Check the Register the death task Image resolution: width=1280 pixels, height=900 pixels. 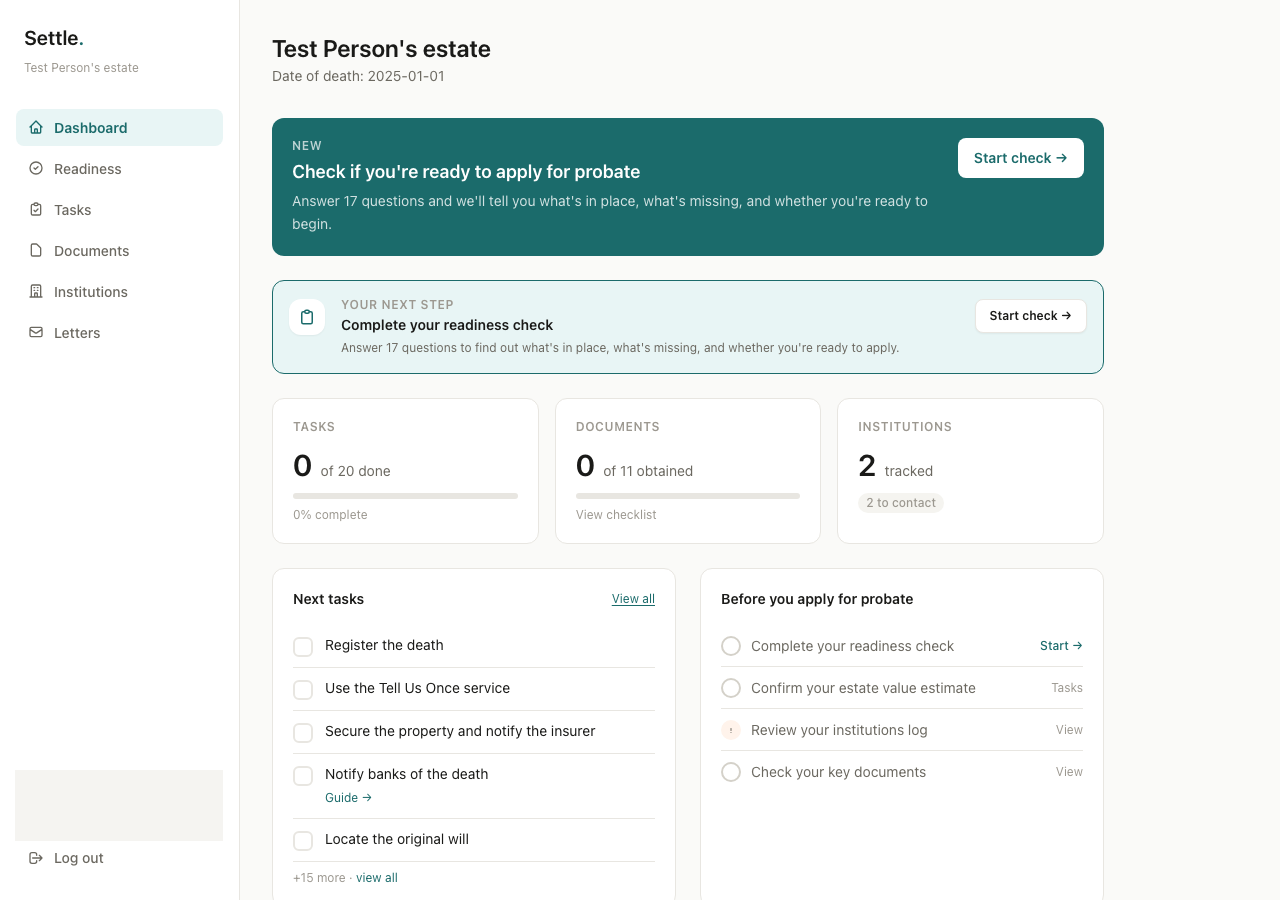[x=303, y=647]
